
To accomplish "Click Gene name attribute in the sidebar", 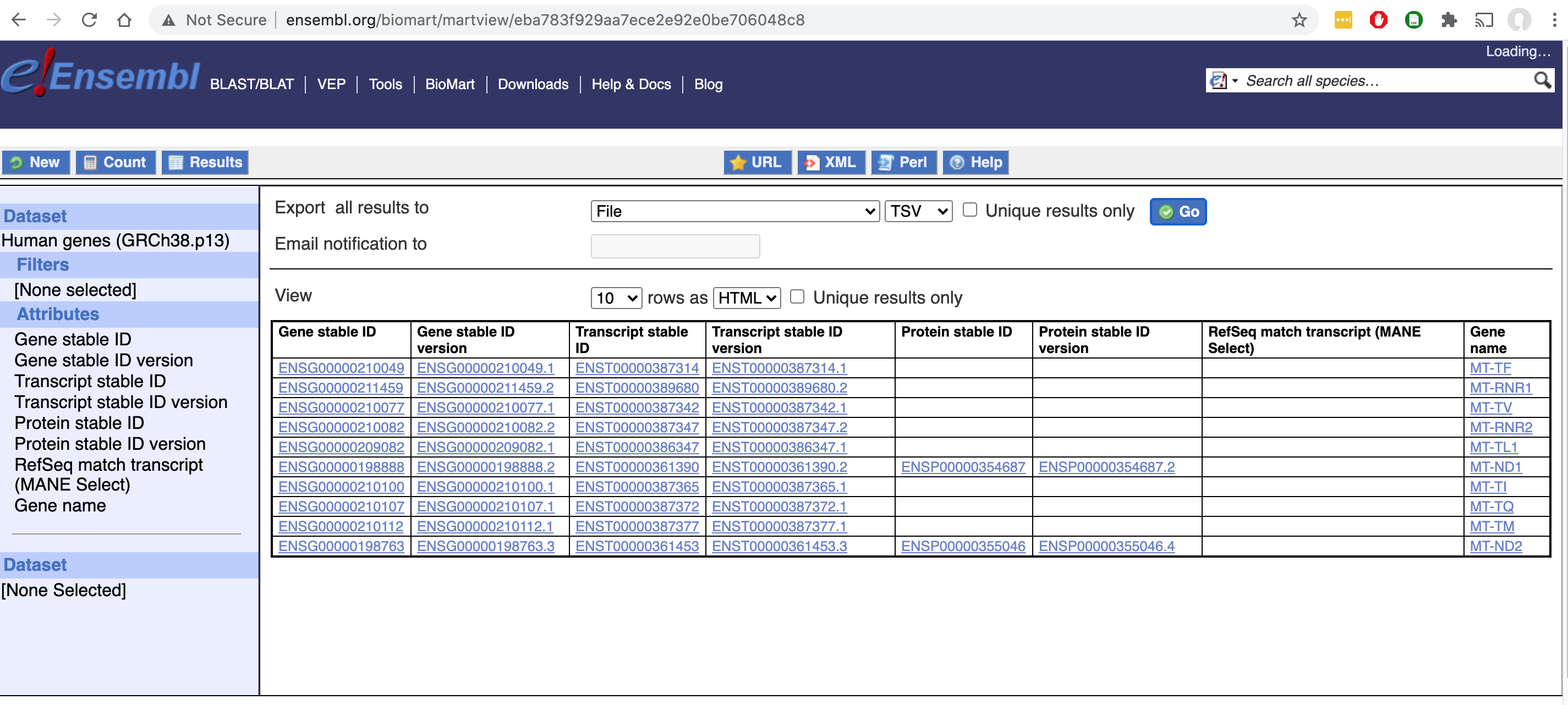I will click(59, 505).
